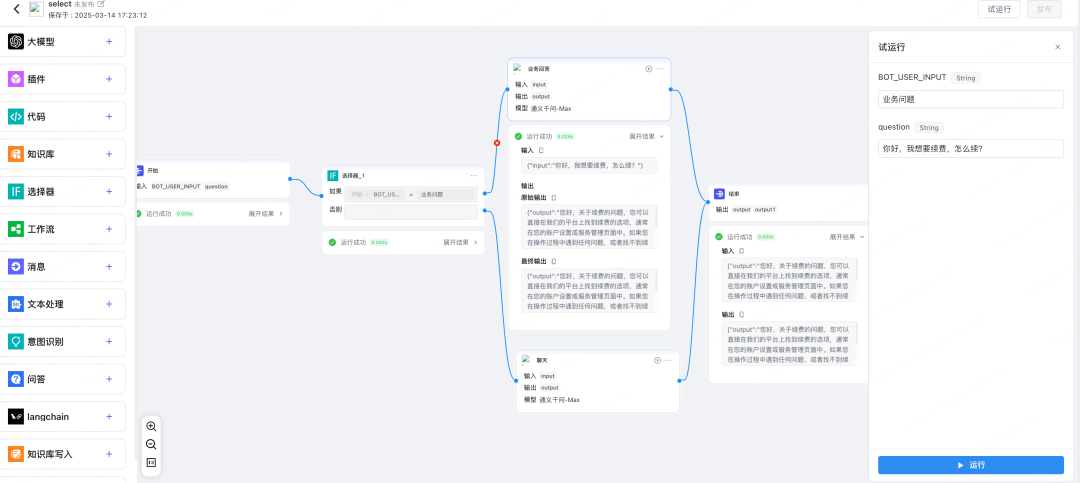Open the 开始 - BOT_US.. condition variable selector
This screenshot has width=1080, height=483.
[375, 194]
